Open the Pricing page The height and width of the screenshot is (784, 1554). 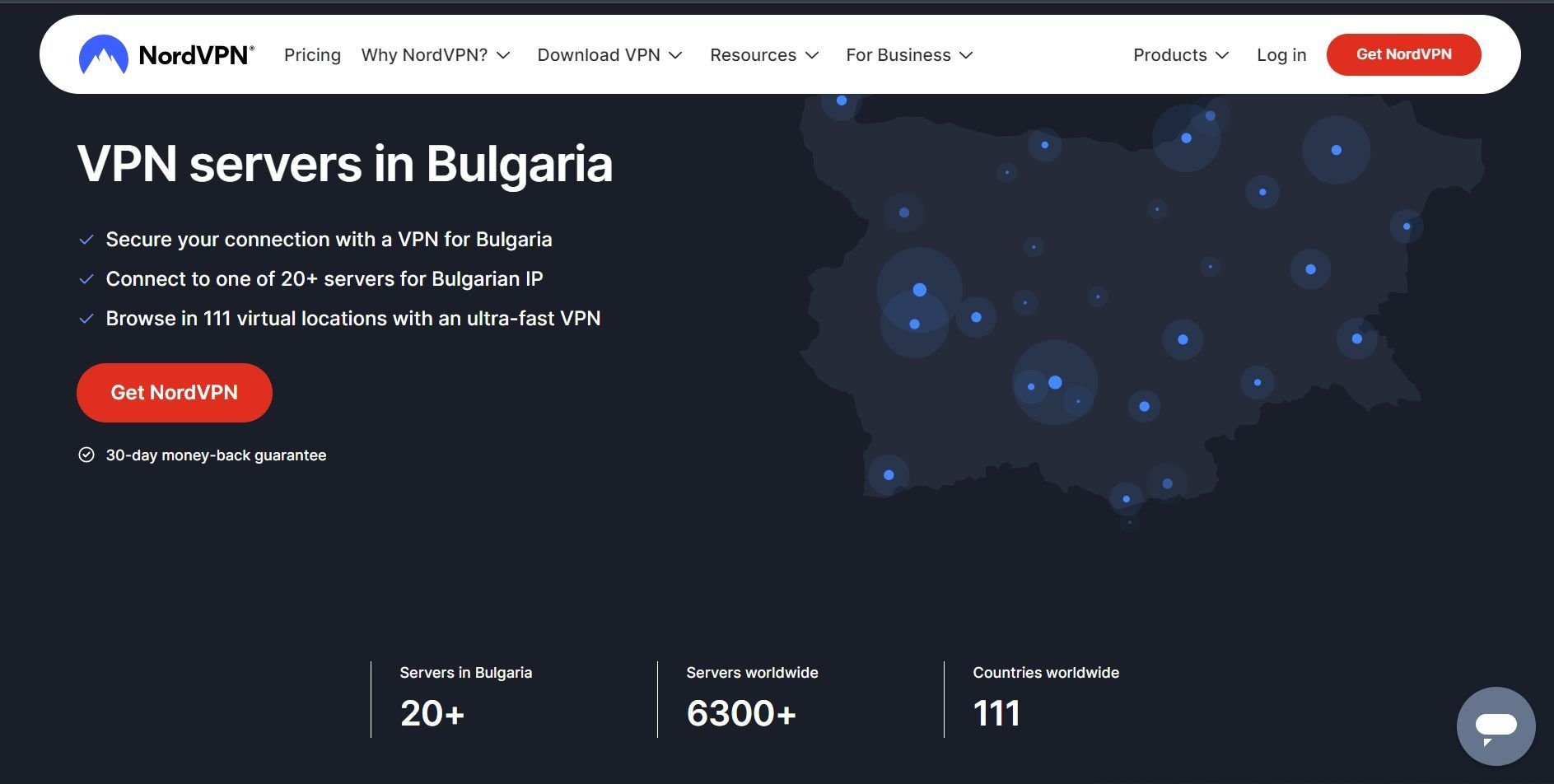312,54
